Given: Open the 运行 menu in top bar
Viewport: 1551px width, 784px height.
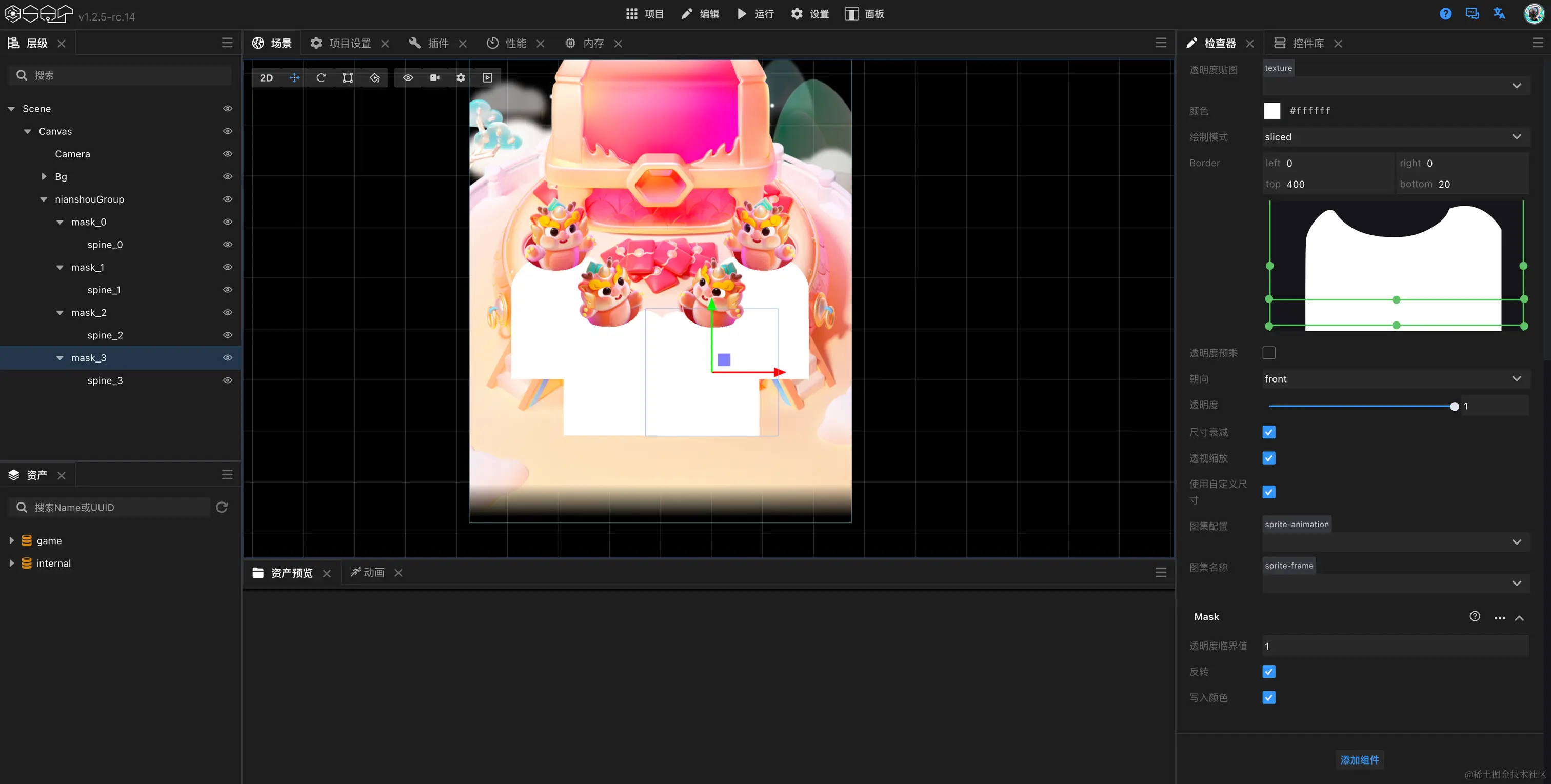Looking at the screenshot, I should coord(755,14).
